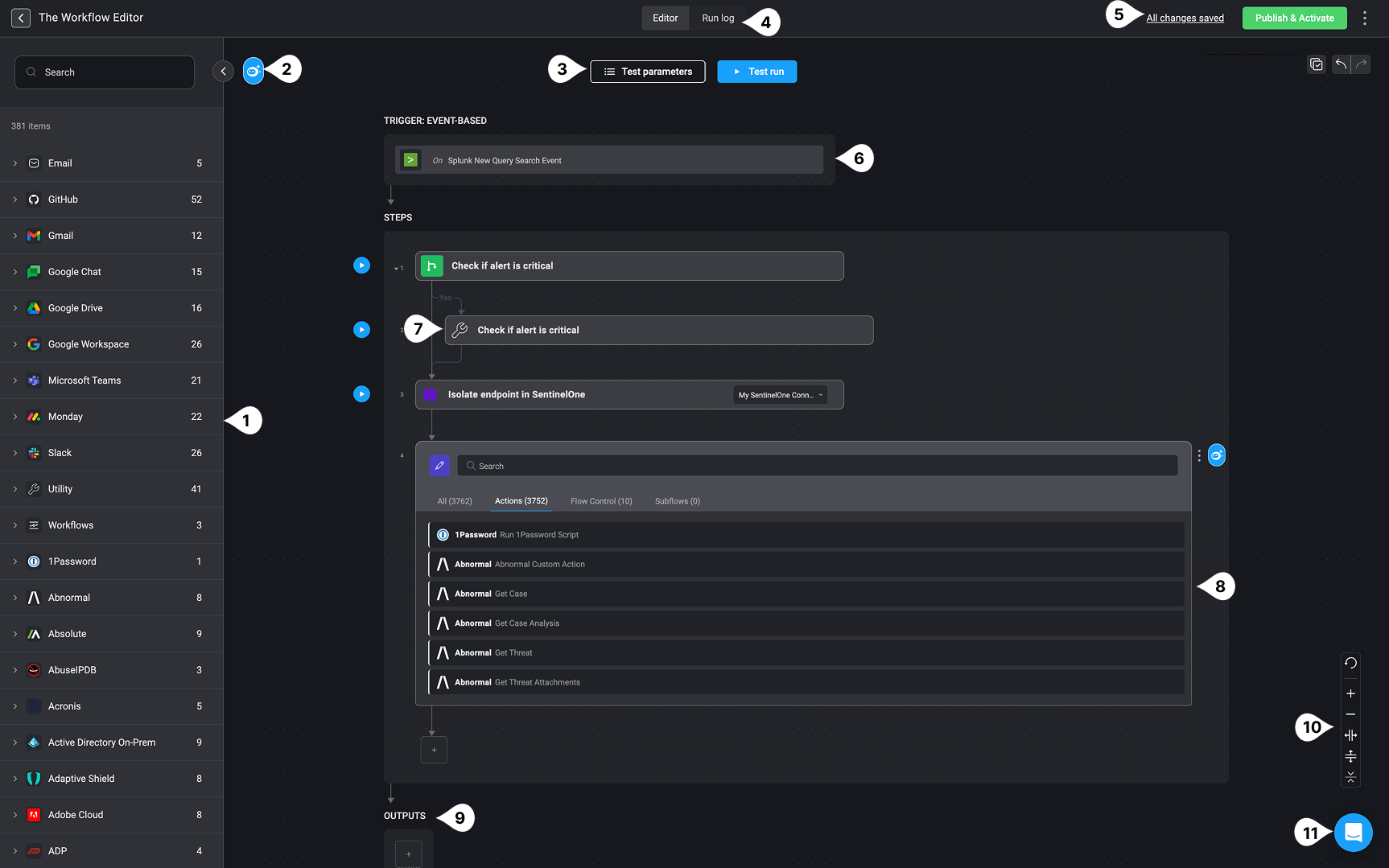Expand the Email category
The width and height of the screenshot is (1389, 868).
pyautogui.click(x=14, y=163)
